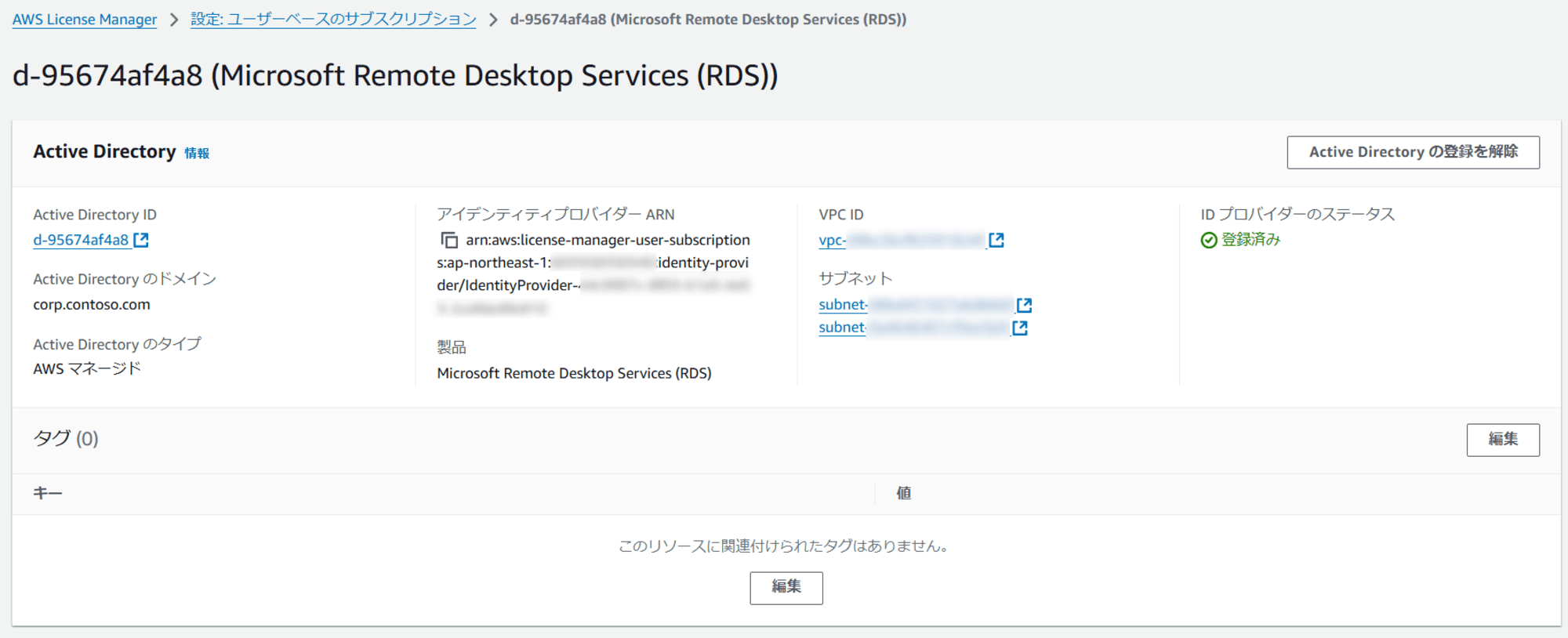Click external link icon beside the VPC ID
The height and width of the screenshot is (638, 1568).
[996, 240]
